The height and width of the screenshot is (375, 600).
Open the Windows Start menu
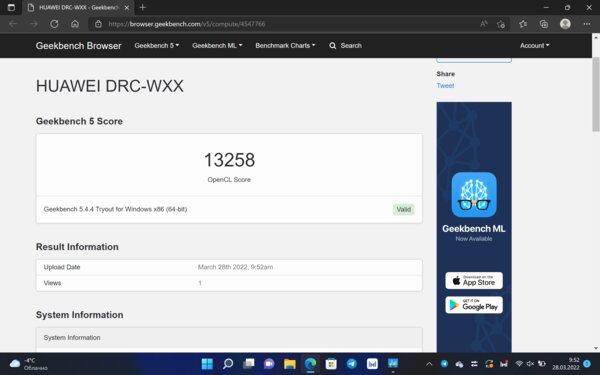tap(207, 364)
